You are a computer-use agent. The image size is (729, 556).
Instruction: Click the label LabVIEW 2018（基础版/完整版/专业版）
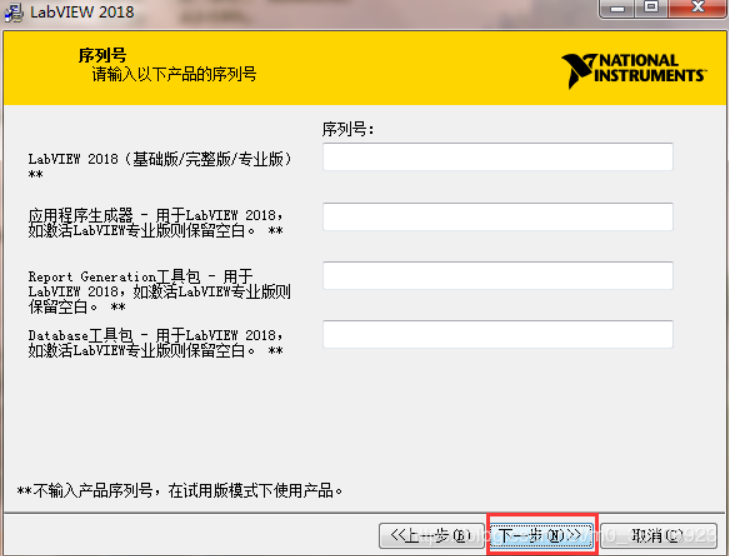pos(159,159)
